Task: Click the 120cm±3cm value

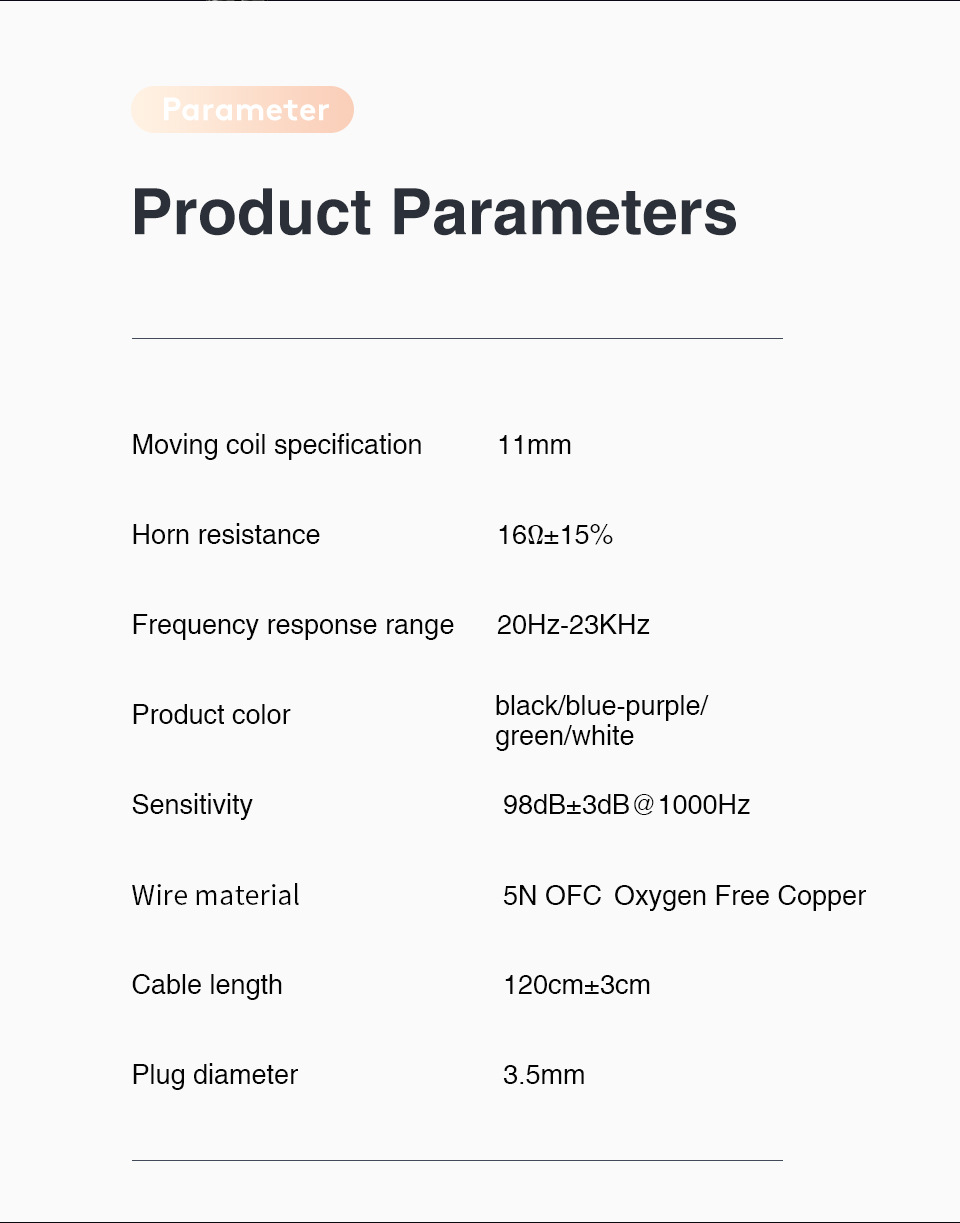Action: tap(577, 985)
